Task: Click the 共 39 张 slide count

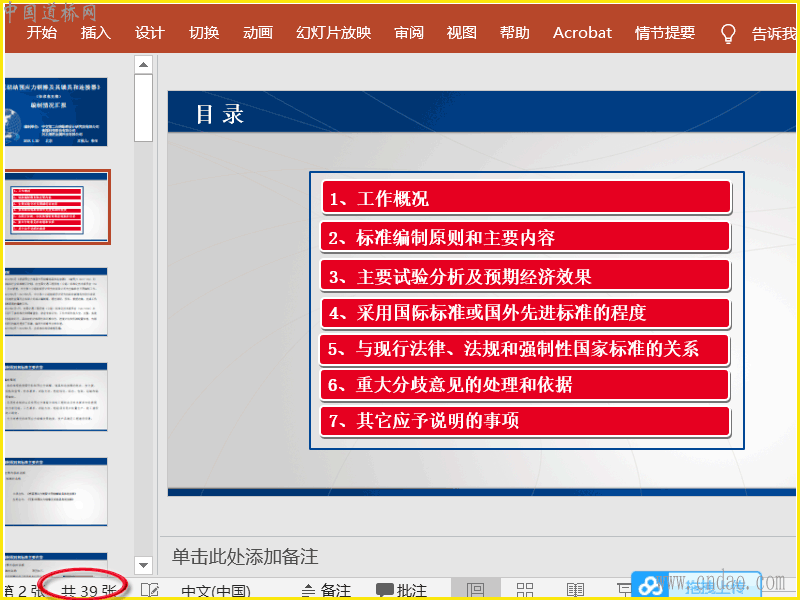Action: pyautogui.click(x=88, y=591)
